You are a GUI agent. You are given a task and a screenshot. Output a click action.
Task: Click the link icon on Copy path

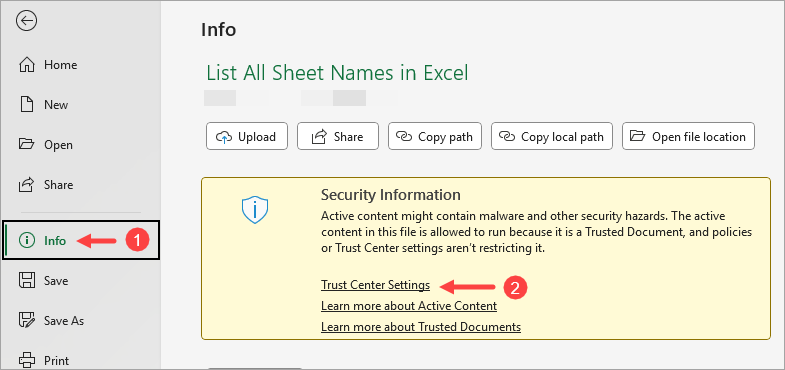[404, 137]
